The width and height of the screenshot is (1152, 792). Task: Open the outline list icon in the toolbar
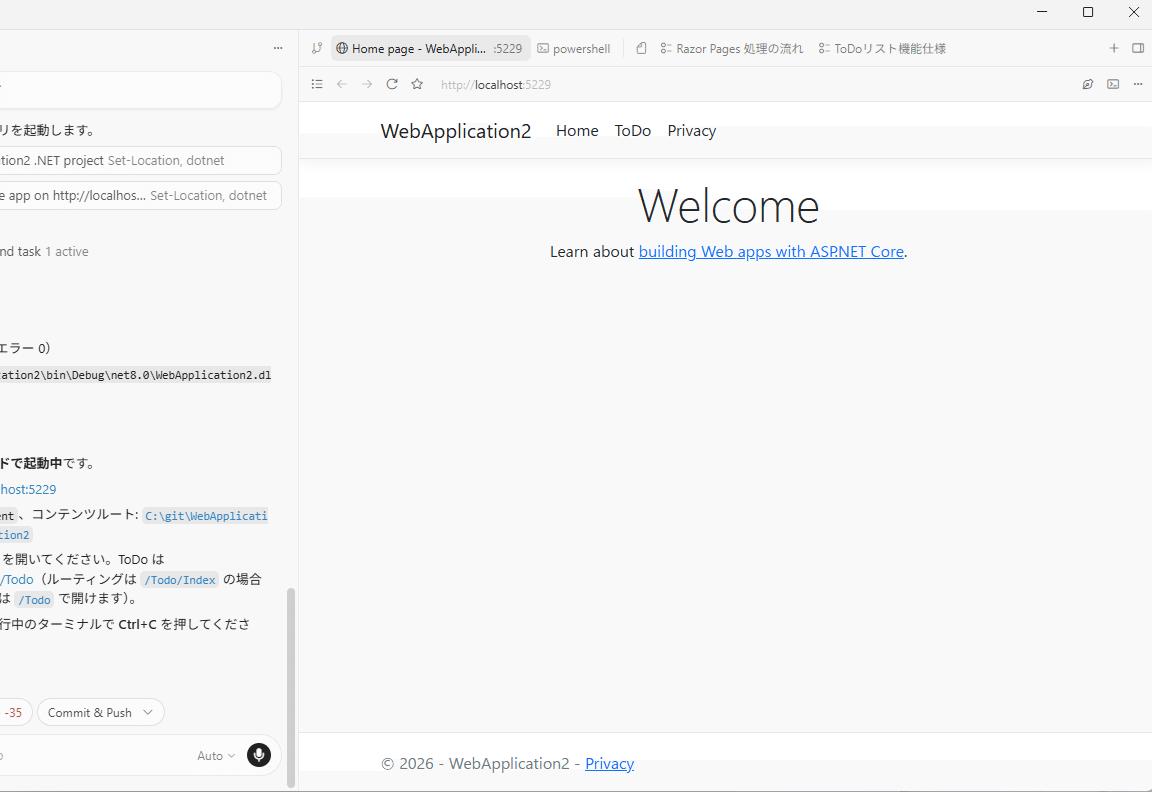(317, 84)
